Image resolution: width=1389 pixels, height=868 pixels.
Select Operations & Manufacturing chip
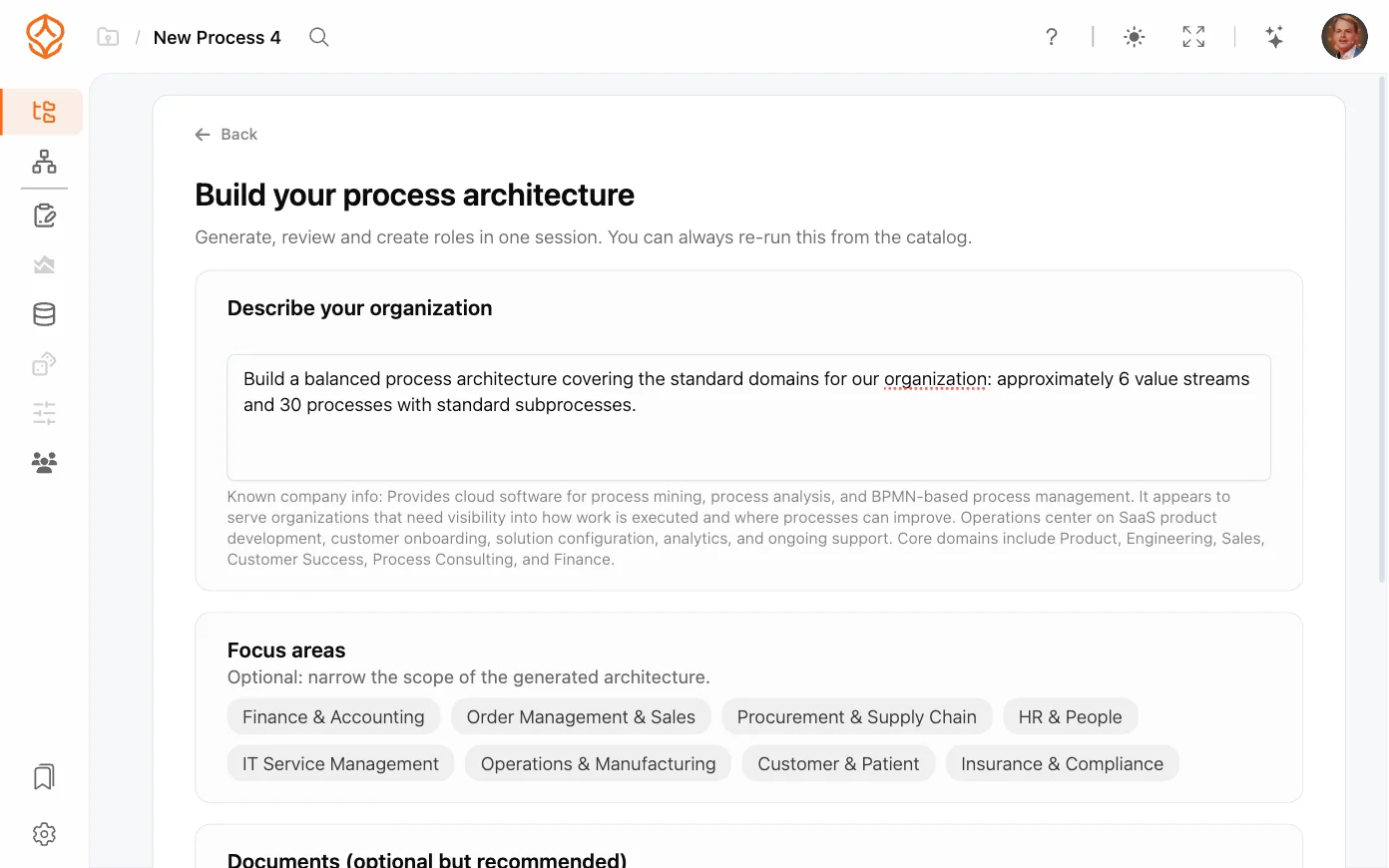[x=598, y=763]
